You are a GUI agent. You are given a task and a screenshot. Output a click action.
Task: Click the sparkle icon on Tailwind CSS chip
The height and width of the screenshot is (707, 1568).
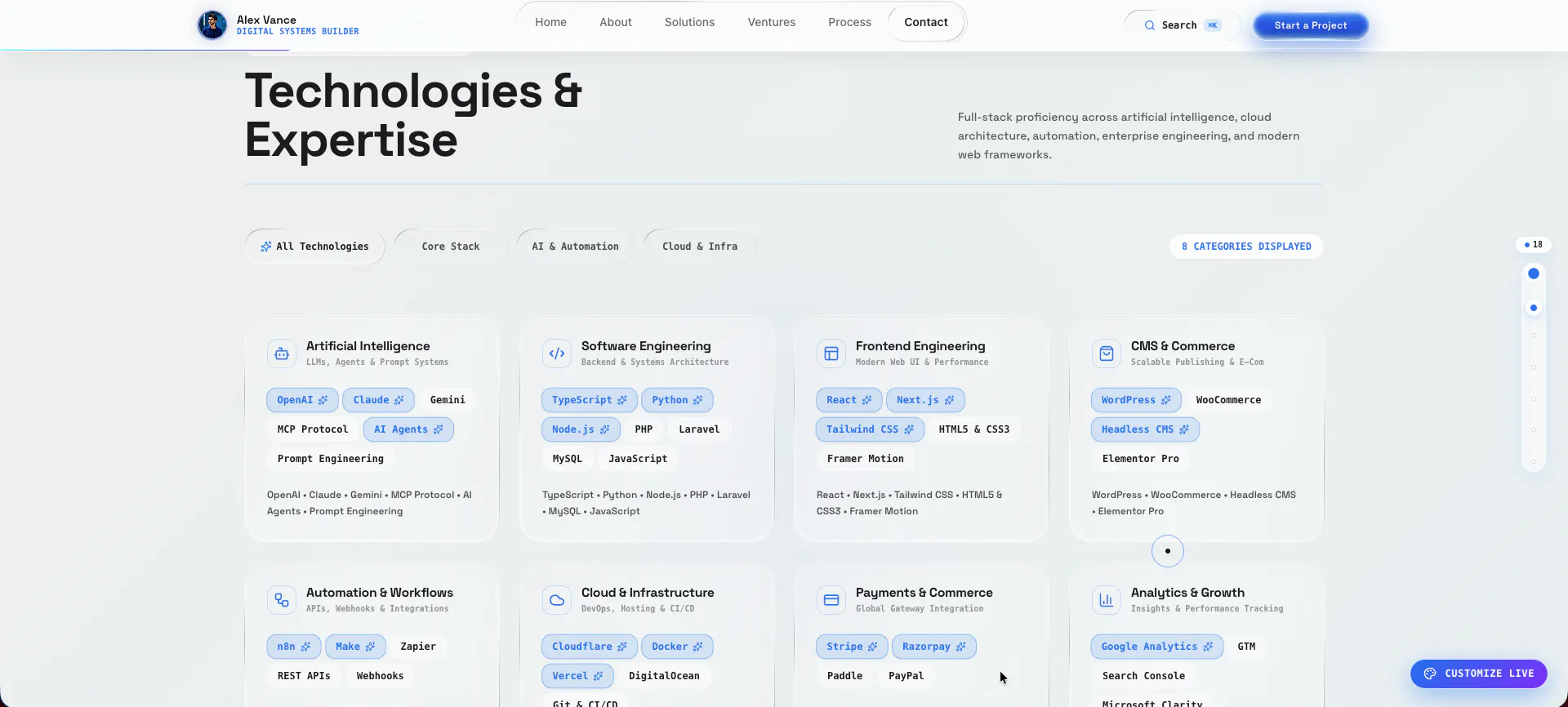tap(908, 429)
